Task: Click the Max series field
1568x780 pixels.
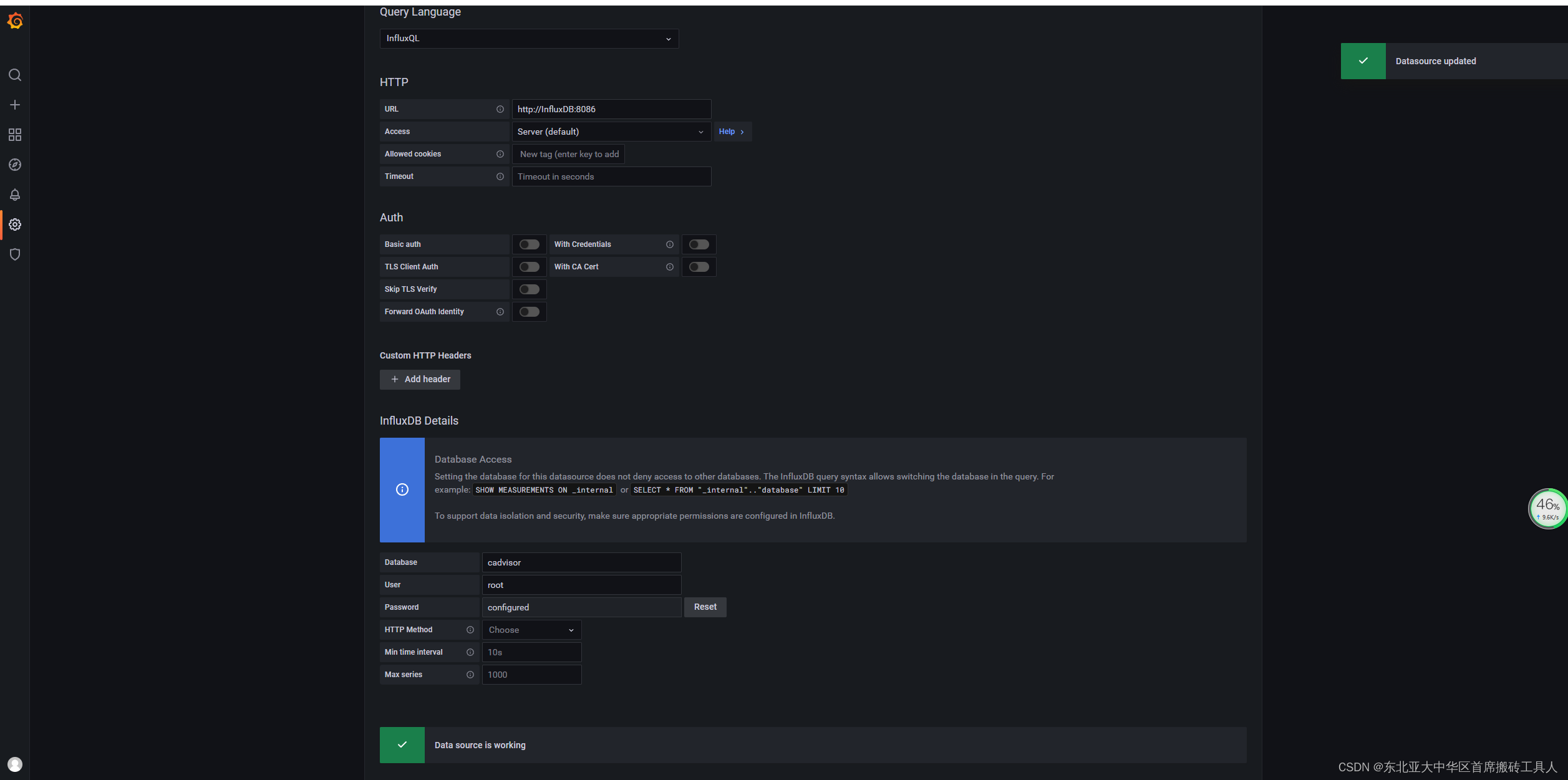Action: (531, 675)
